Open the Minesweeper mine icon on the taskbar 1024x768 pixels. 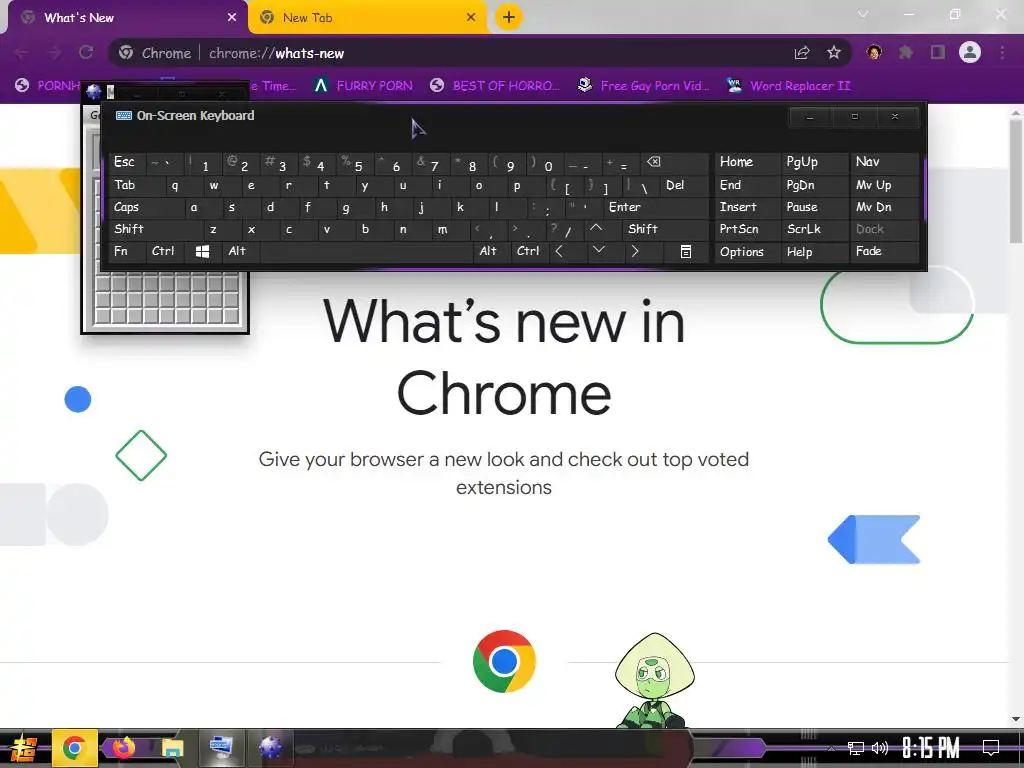coord(270,748)
